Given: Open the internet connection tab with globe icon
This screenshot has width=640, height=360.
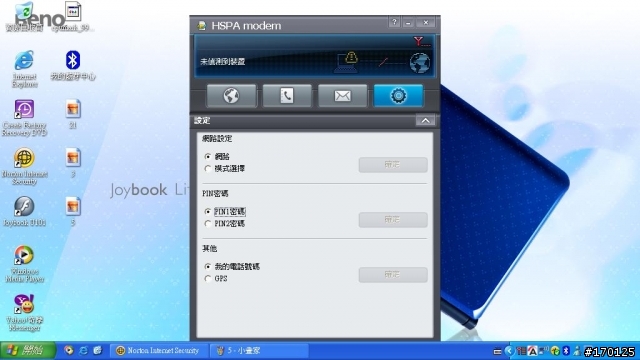Looking at the screenshot, I should 231,96.
